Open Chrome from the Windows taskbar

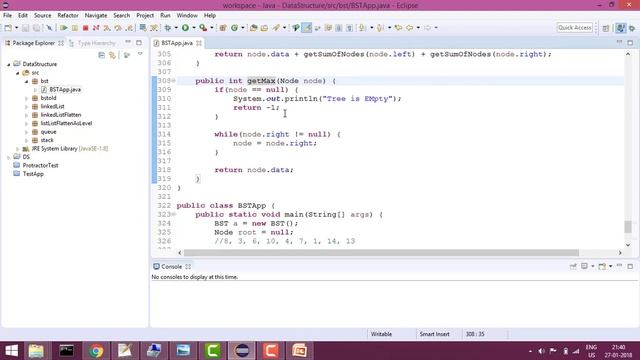click(x=96, y=351)
